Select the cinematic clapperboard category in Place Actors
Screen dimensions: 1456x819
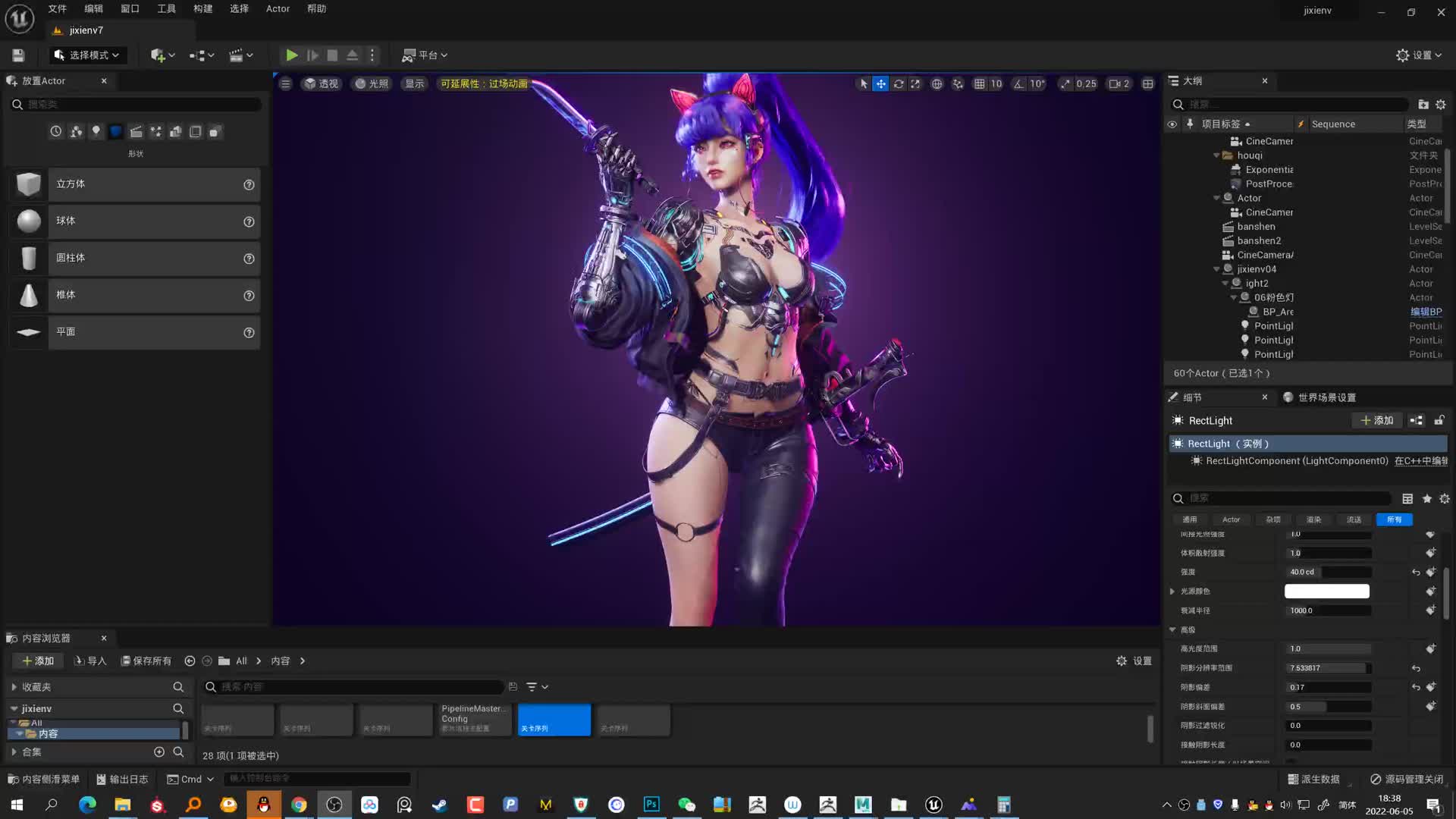pos(136,132)
